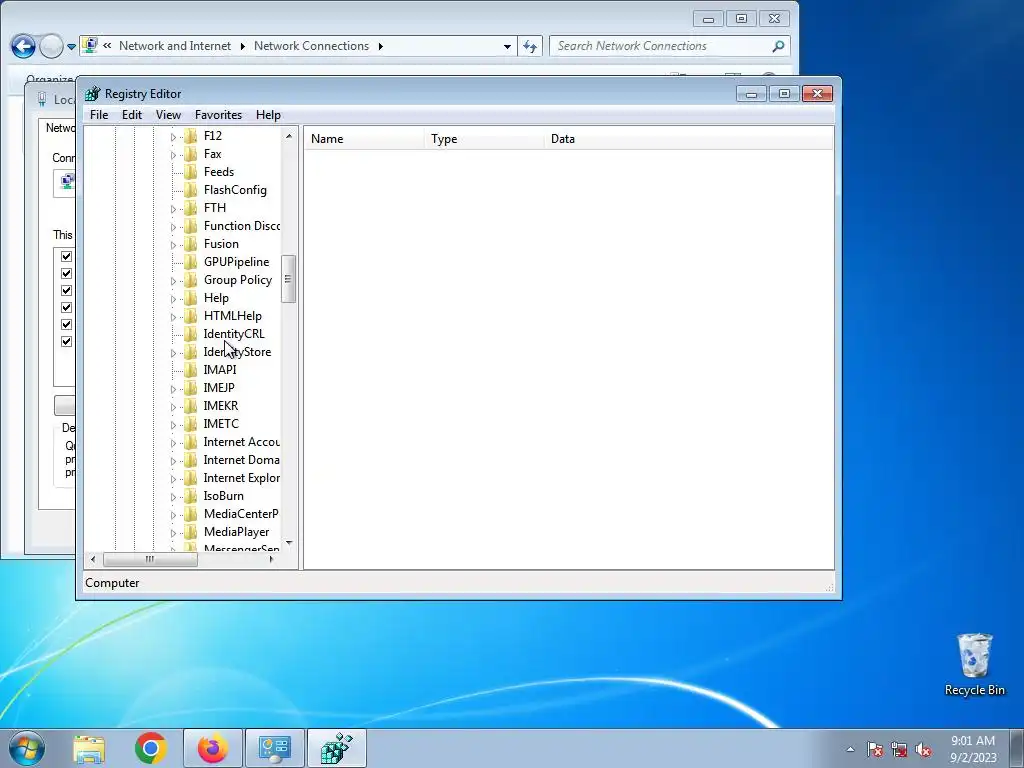
Task: Open the Edit menu in Registry Editor
Action: [x=132, y=115]
